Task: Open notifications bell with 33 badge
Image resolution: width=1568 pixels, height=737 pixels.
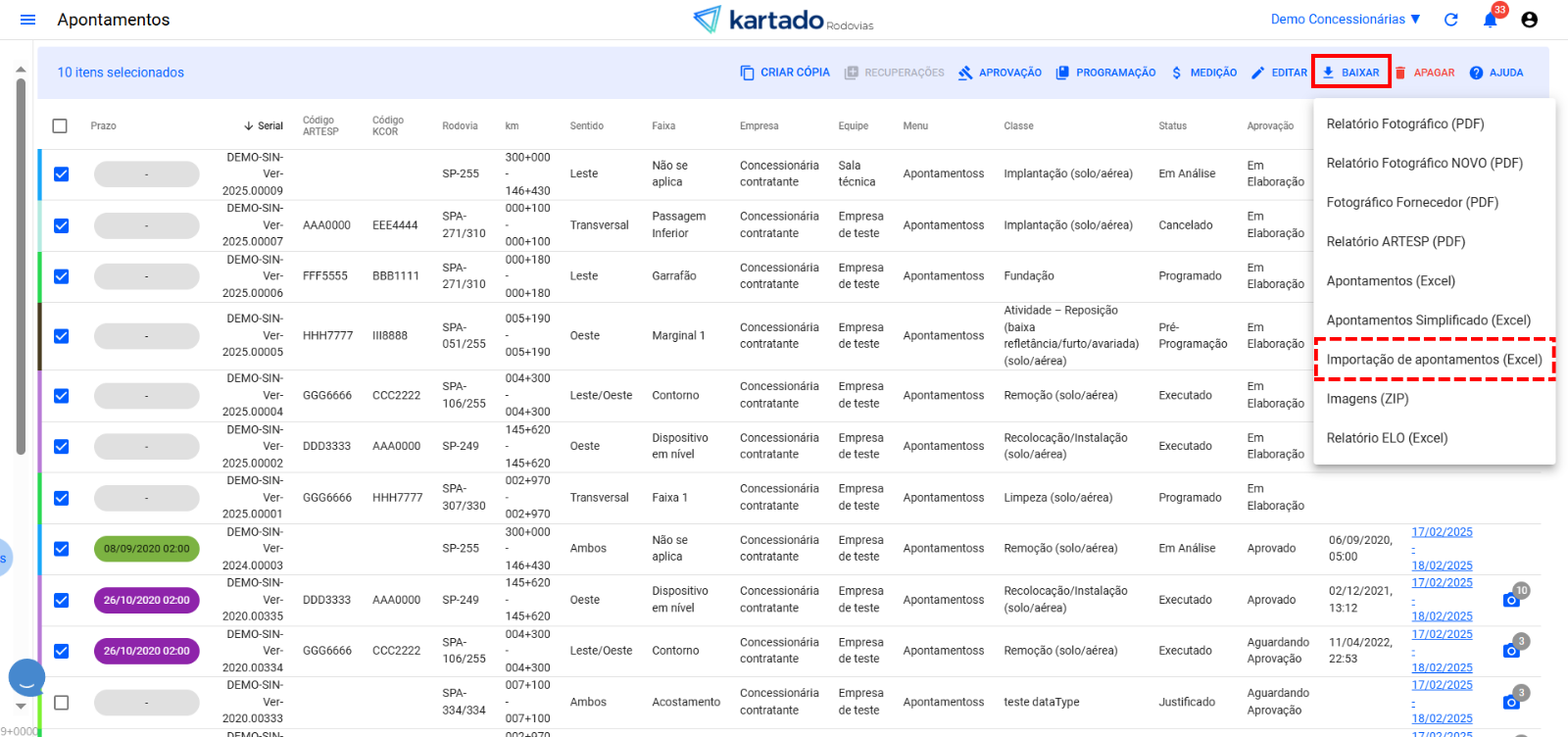Action: [x=1490, y=20]
